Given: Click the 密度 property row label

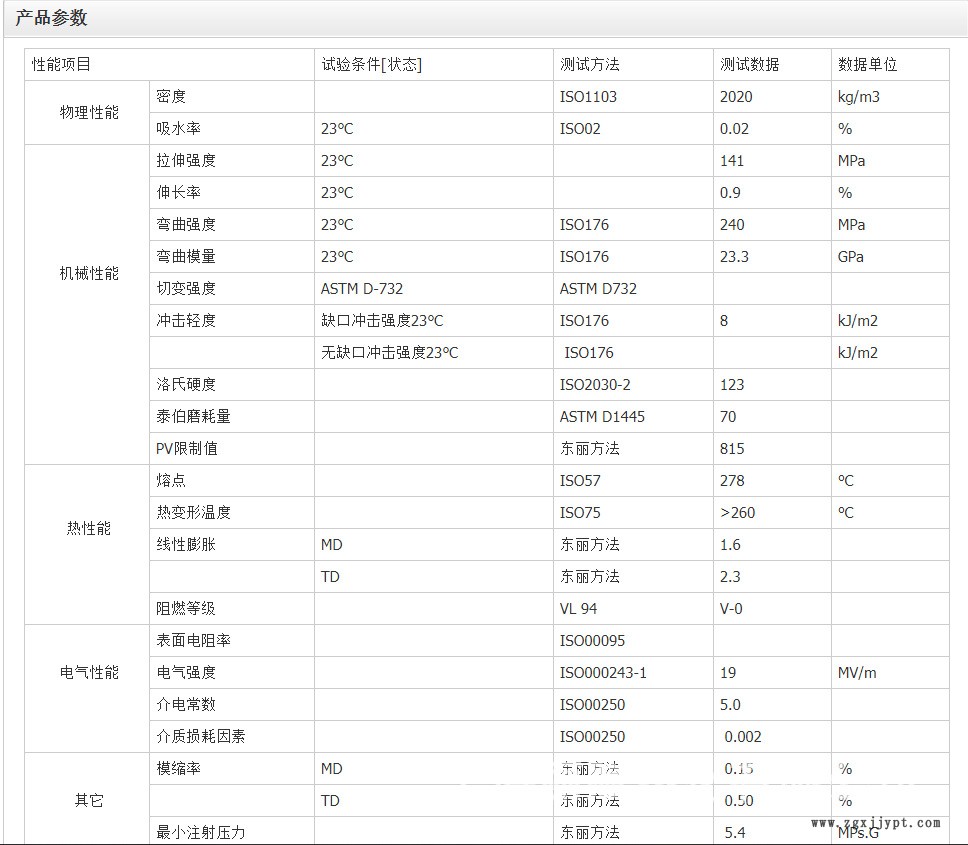Looking at the screenshot, I should [171, 97].
